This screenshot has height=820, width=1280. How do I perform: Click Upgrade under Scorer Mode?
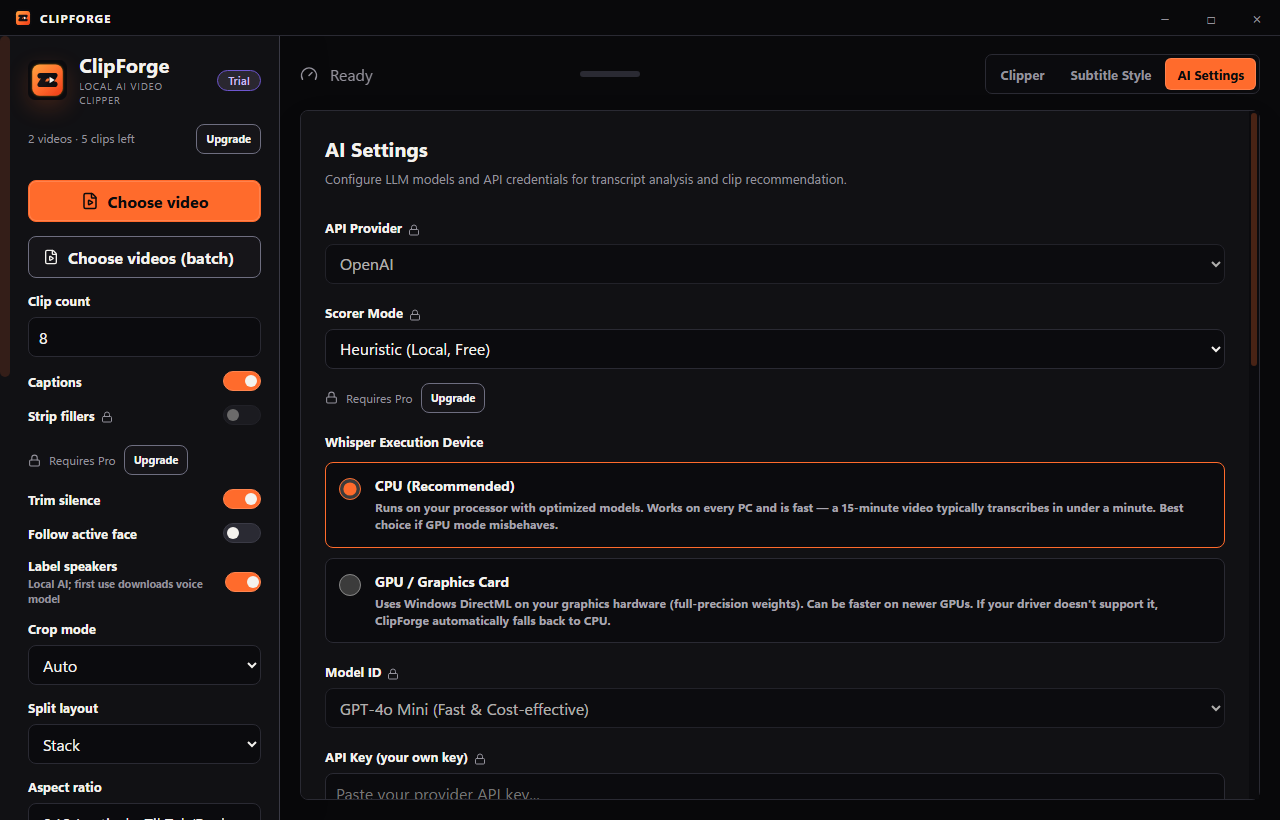[x=453, y=398]
